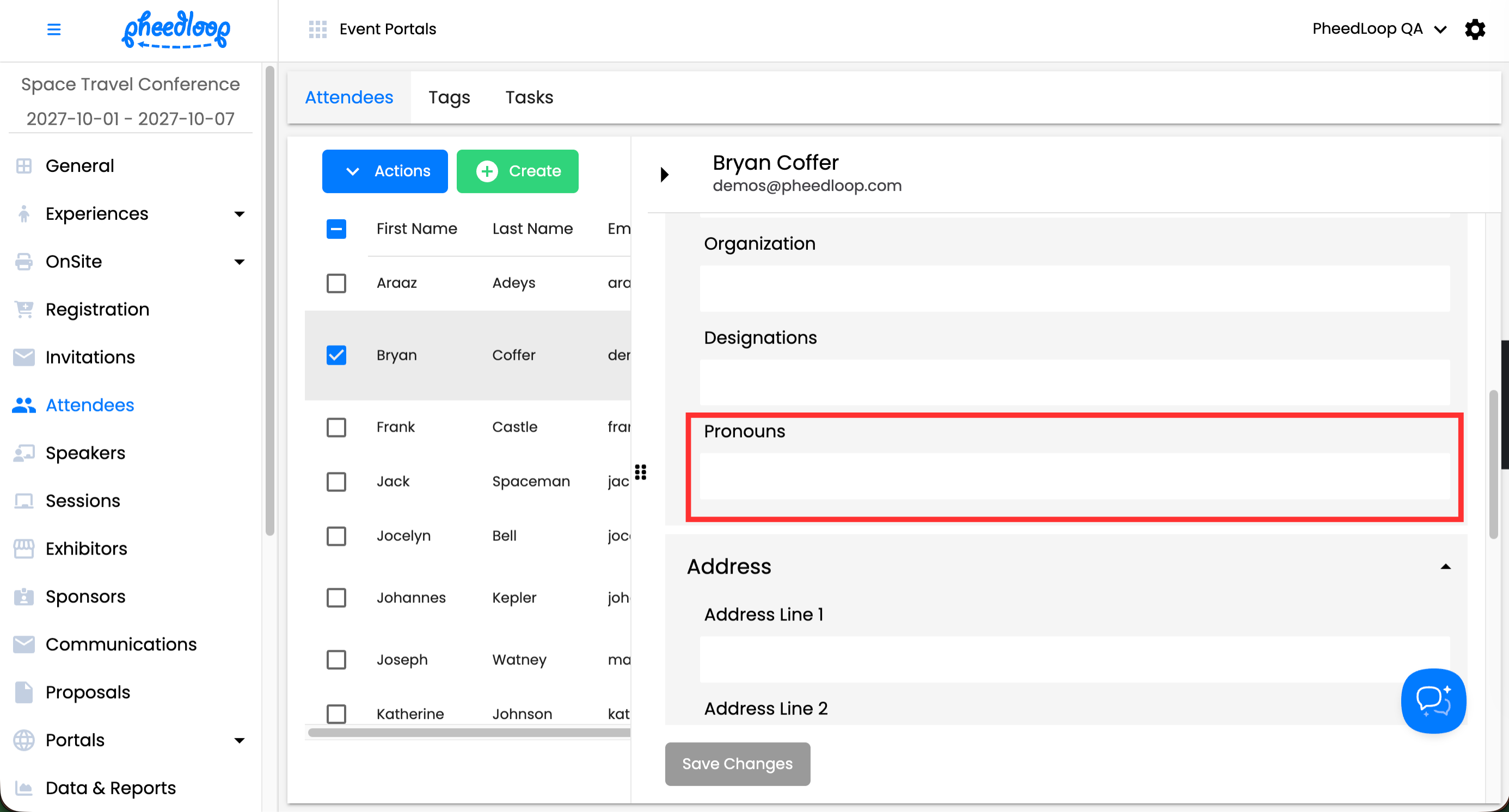The image size is (1509, 812).
Task: Open the chat support bubble
Action: [x=1433, y=700]
